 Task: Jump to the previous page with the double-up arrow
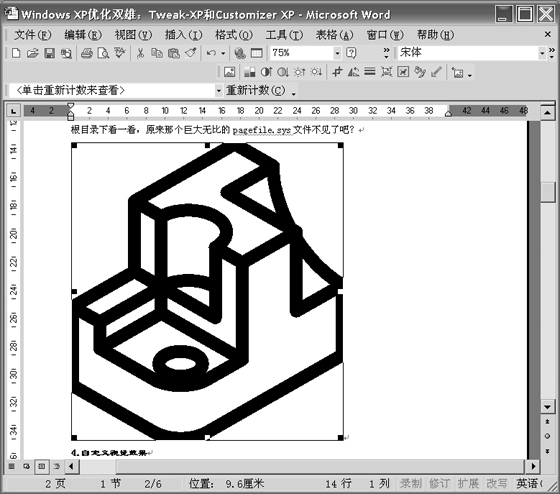point(547,422)
